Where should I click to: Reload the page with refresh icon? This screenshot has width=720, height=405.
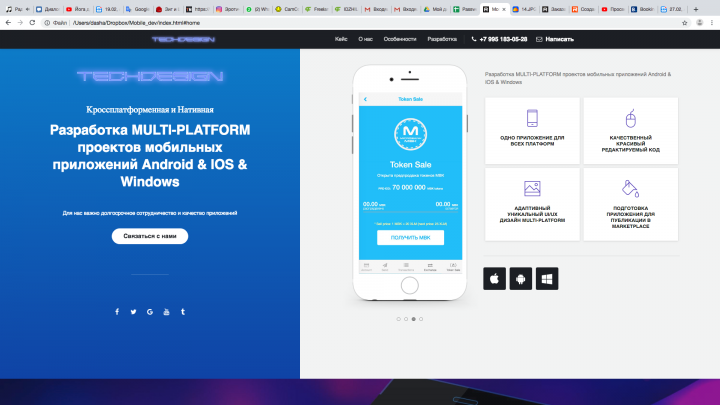point(32,22)
